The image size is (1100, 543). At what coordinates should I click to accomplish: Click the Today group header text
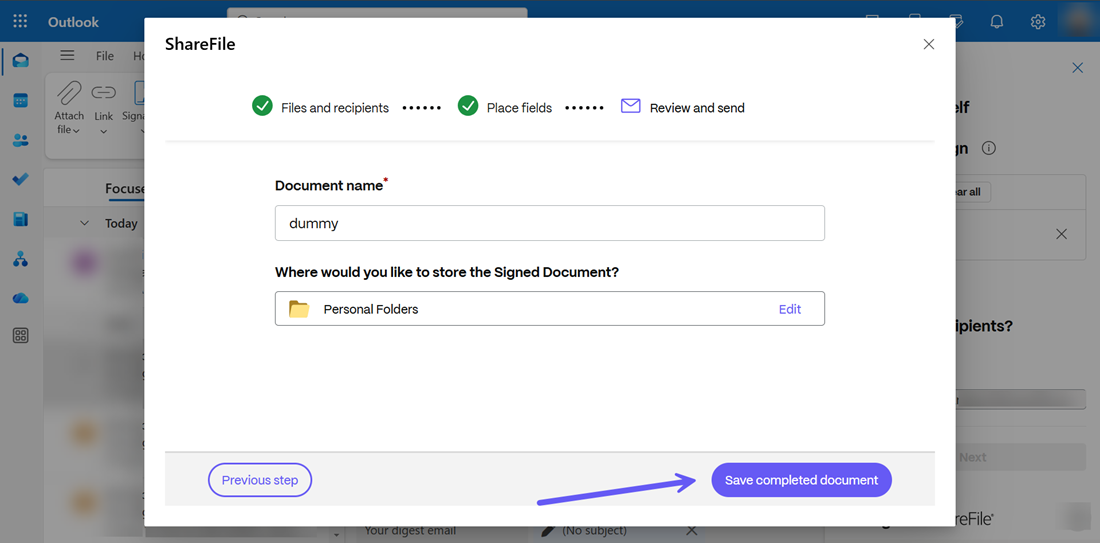pyautogui.click(x=121, y=223)
